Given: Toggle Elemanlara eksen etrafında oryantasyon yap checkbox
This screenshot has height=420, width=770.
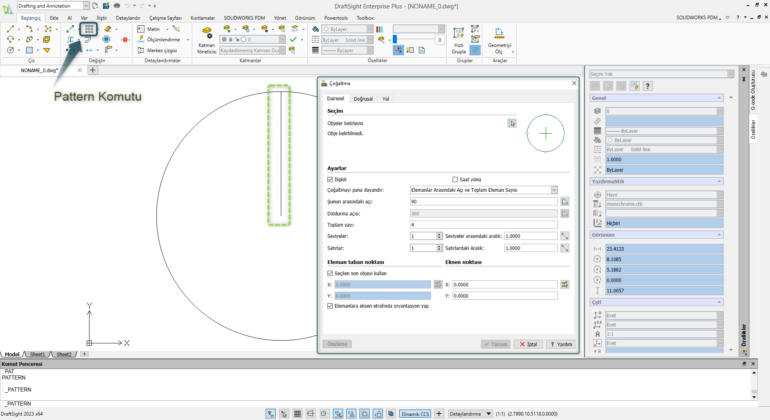Looking at the screenshot, I should click(330, 306).
